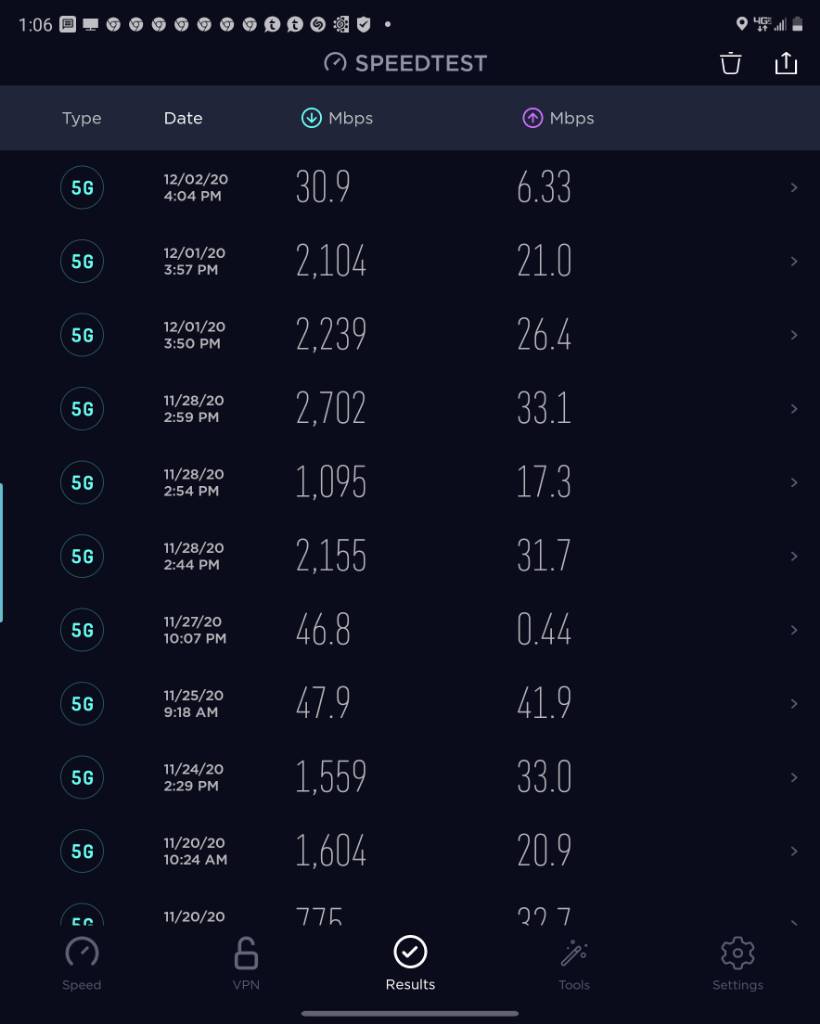Expand the 11/20/20 10:24 AM result chevron
Viewport: 820px width, 1024px height.
(x=794, y=852)
